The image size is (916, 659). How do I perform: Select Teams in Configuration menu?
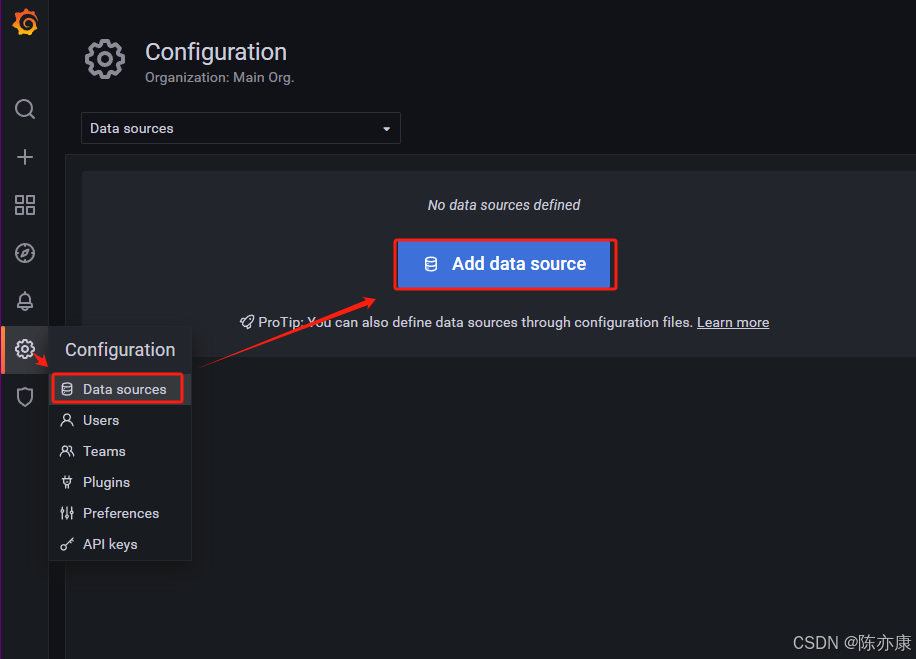(120, 451)
